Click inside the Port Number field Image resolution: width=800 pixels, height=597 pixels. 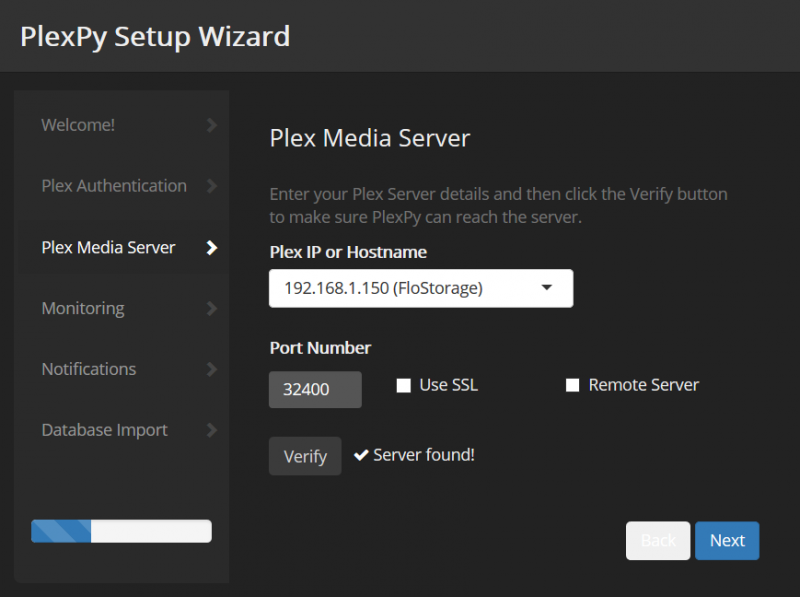tap(314, 389)
